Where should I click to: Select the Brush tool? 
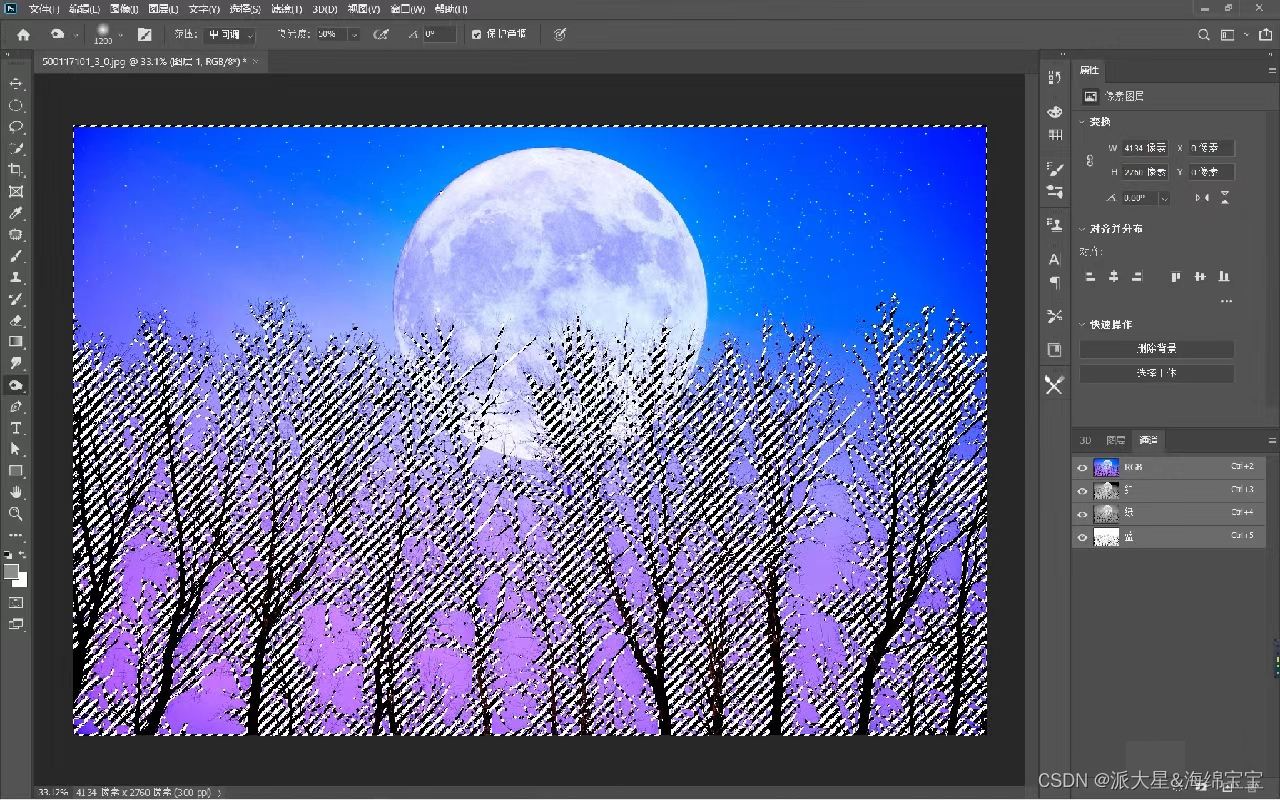tap(16, 256)
